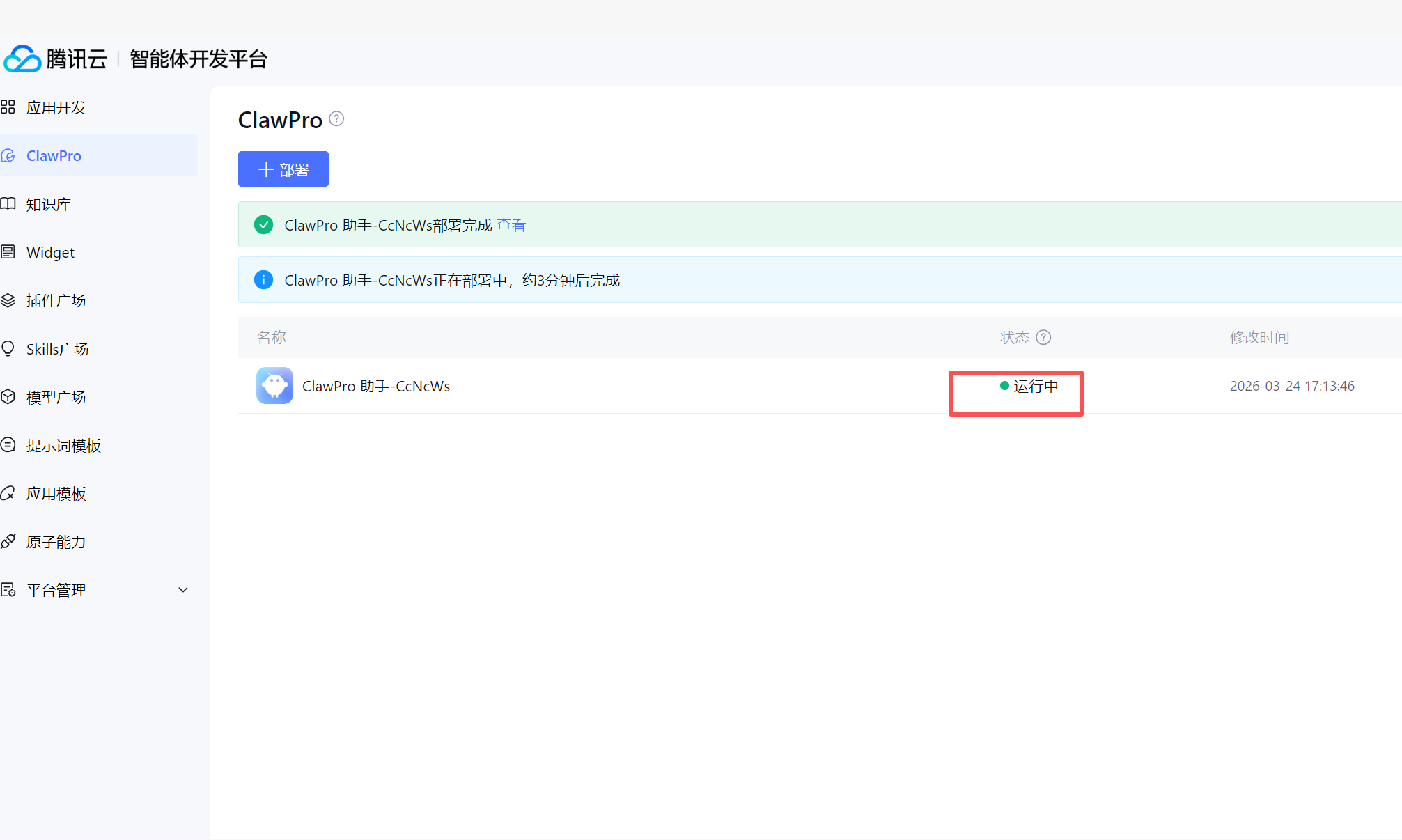Open 应用模板 application templates
Screen dimensions: 1402x840
tap(56, 494)
